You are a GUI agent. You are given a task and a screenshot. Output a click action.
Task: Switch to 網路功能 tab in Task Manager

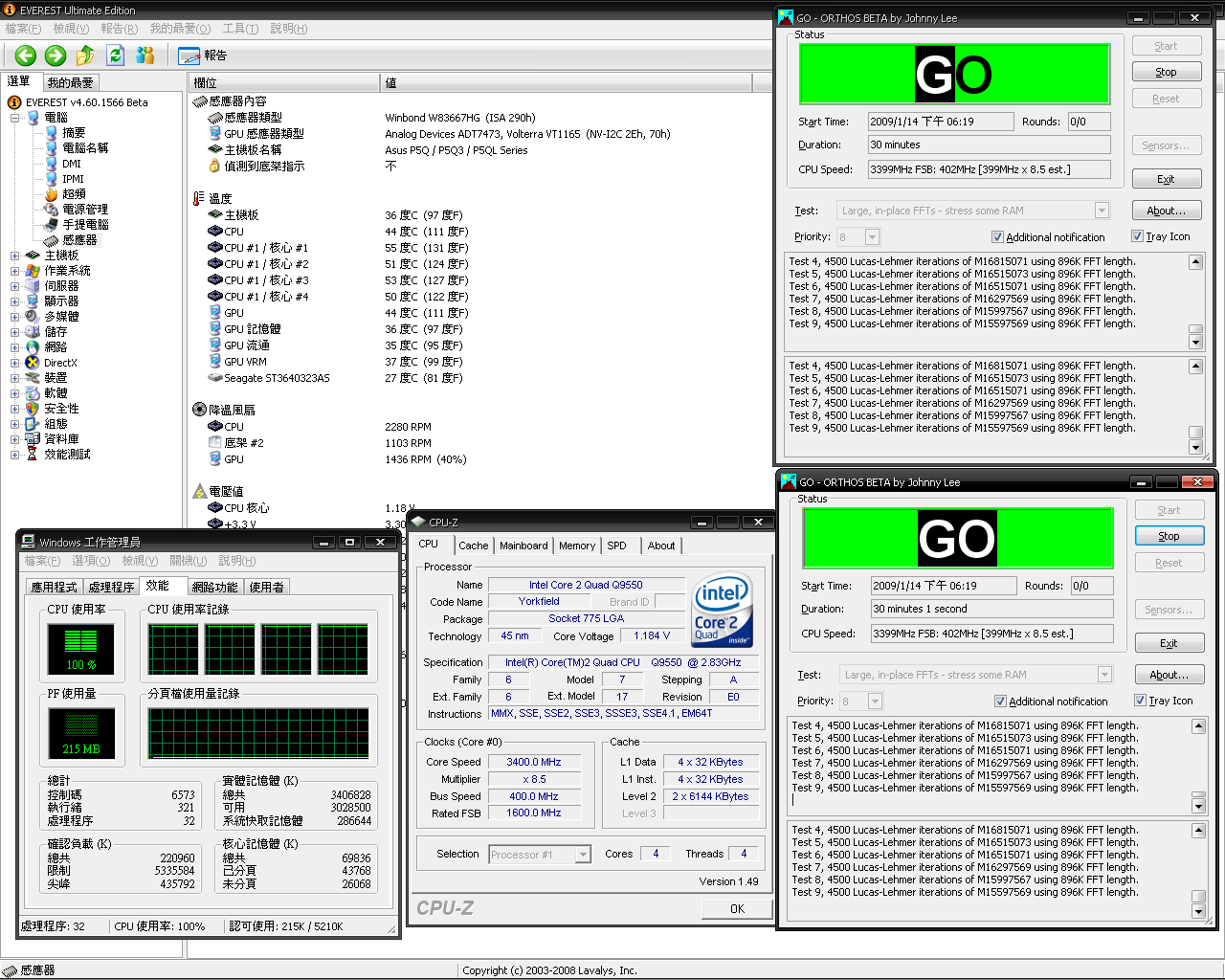(214, 588)
